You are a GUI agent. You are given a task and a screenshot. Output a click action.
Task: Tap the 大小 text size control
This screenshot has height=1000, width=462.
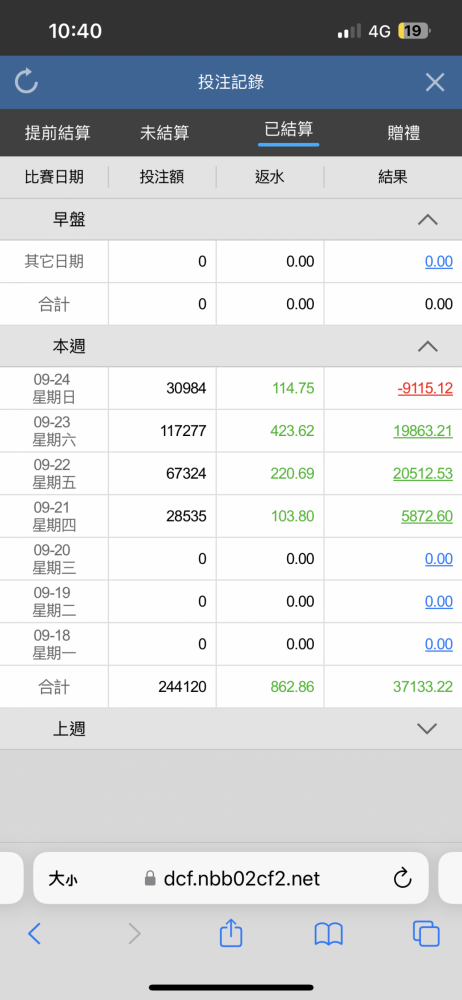[63, 879]
